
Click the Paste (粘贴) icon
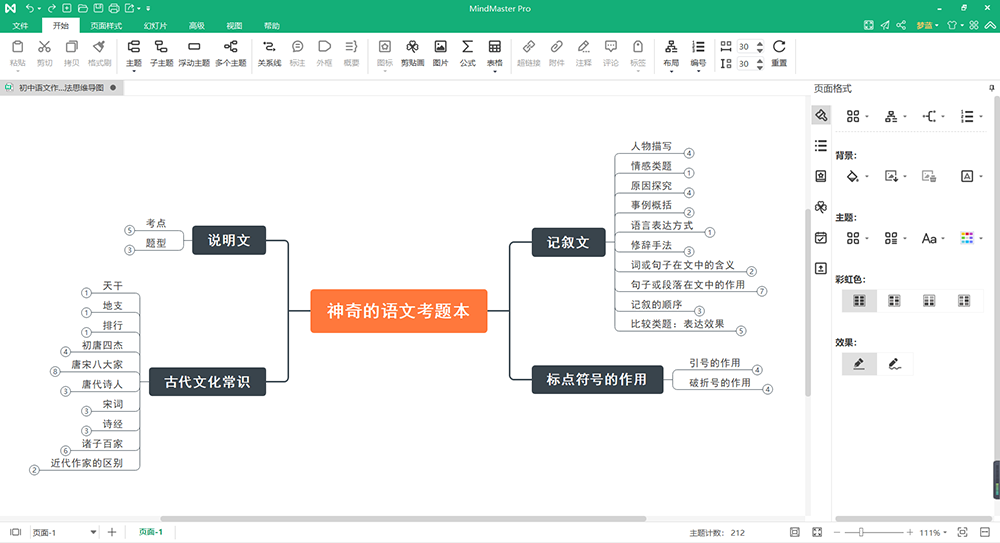click(x=18, y=47)
